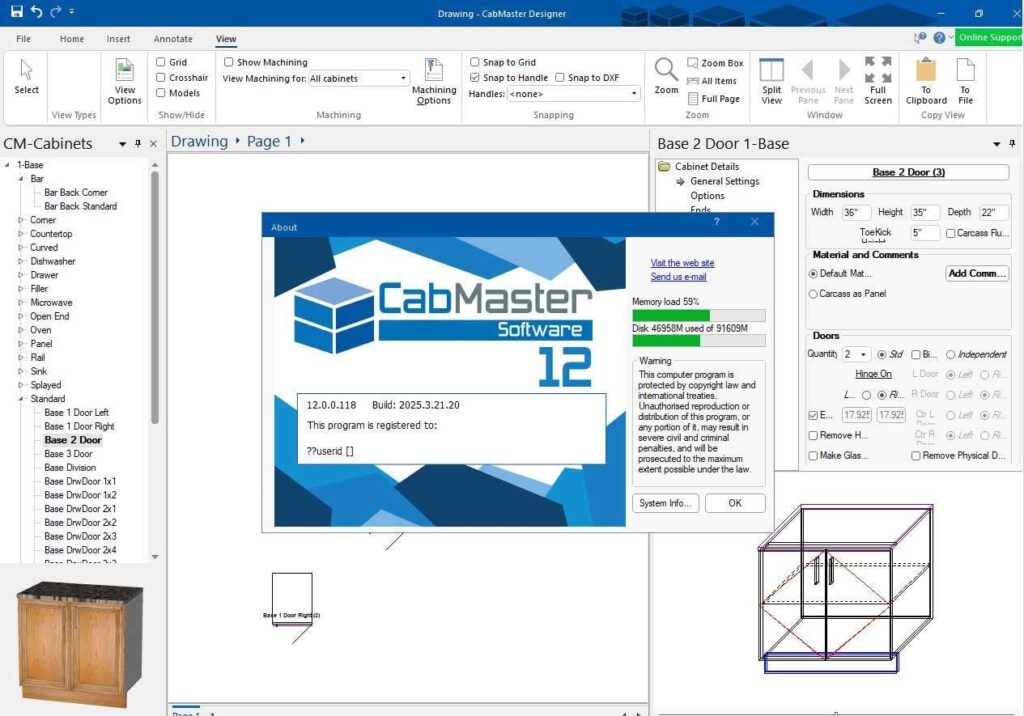Copy the view To Clipboard

pyautogui.click(x=926, y=80)
